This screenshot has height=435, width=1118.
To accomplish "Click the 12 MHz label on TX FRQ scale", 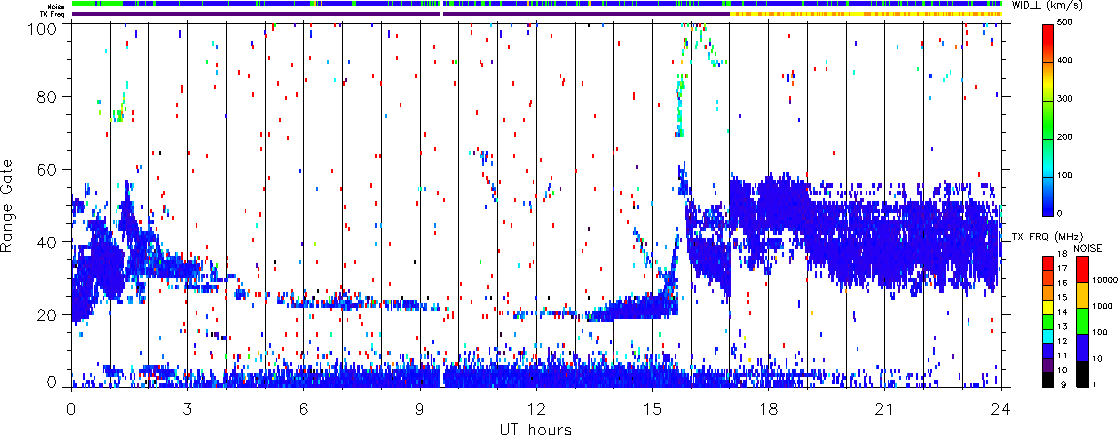I will click(x=1062, y=341).
